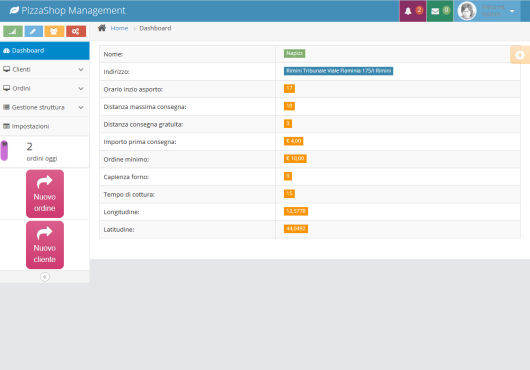The width and height of the screenshot is (530, 370).
Task: Click the € 10,00 ordine minimo badge
Action: click(295, 158)
